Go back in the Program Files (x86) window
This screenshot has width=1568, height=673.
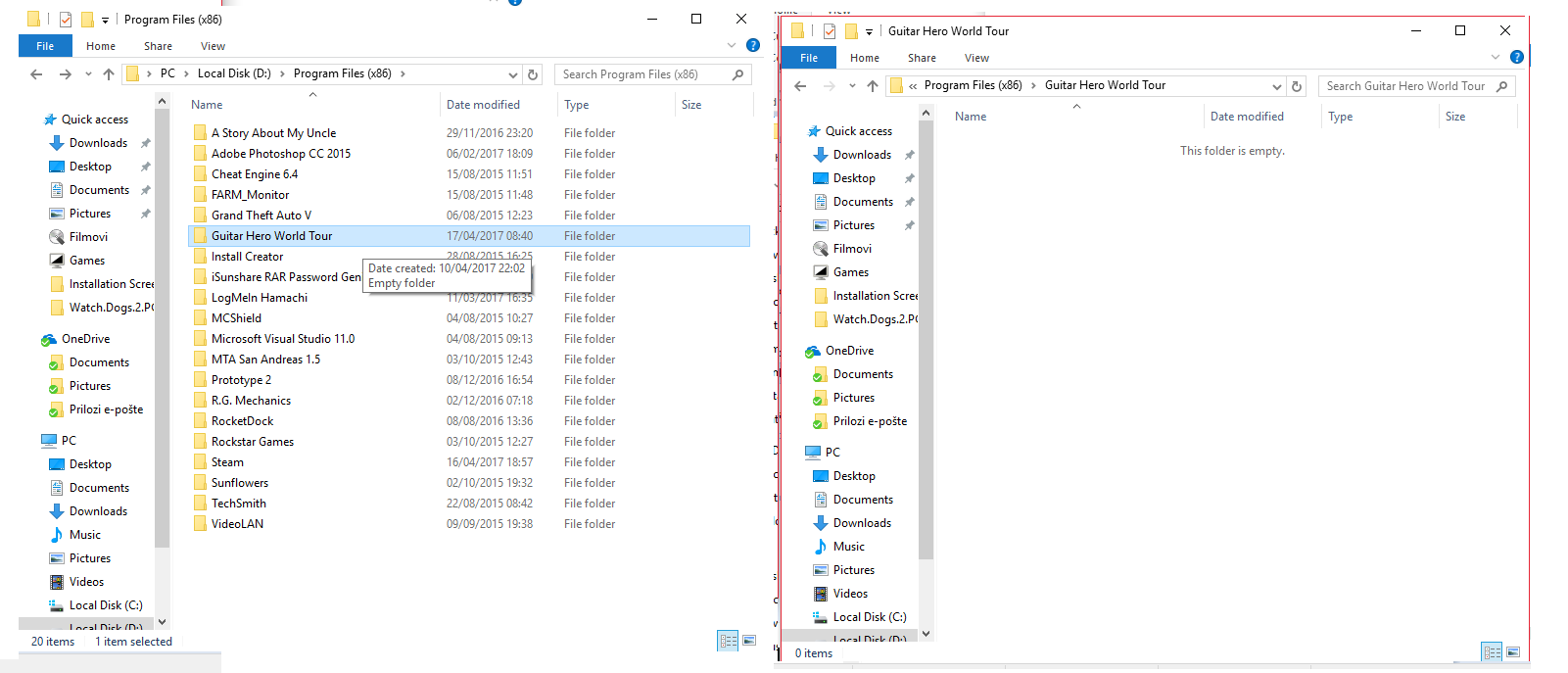[x=36, y=74]
